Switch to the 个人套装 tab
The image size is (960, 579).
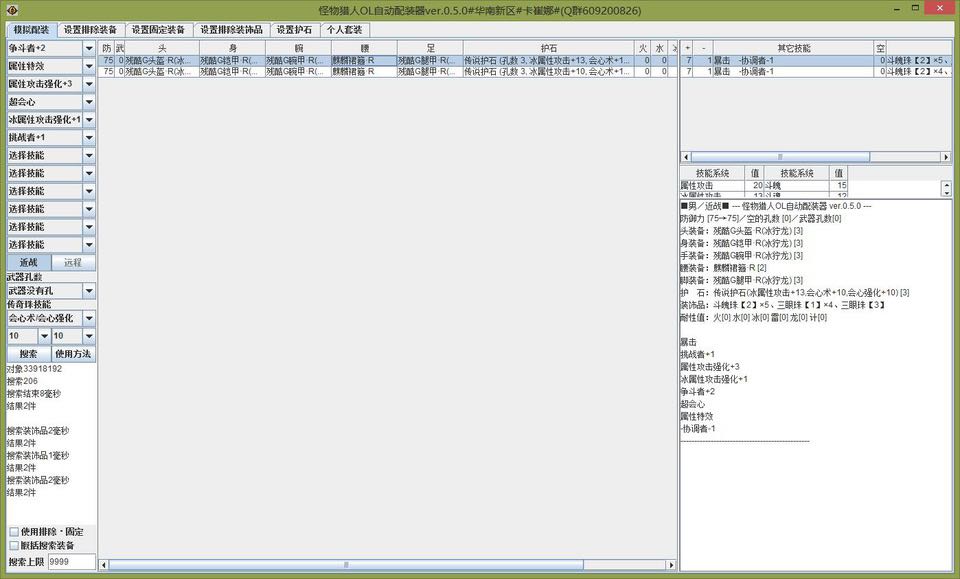[x=345, y=29]
